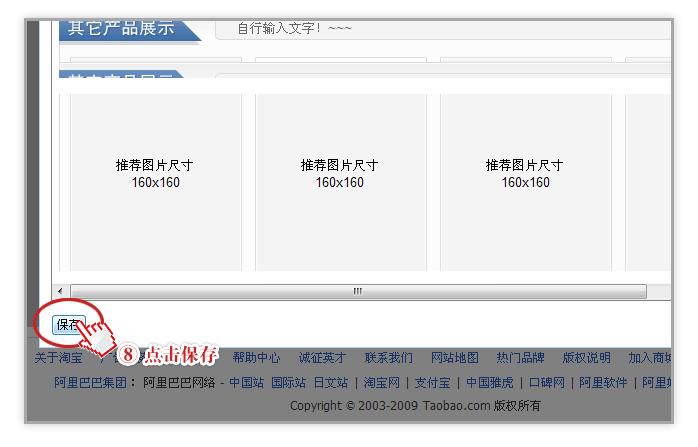Open the 帮助中心 footer link
698x447 pixels.
256,358
